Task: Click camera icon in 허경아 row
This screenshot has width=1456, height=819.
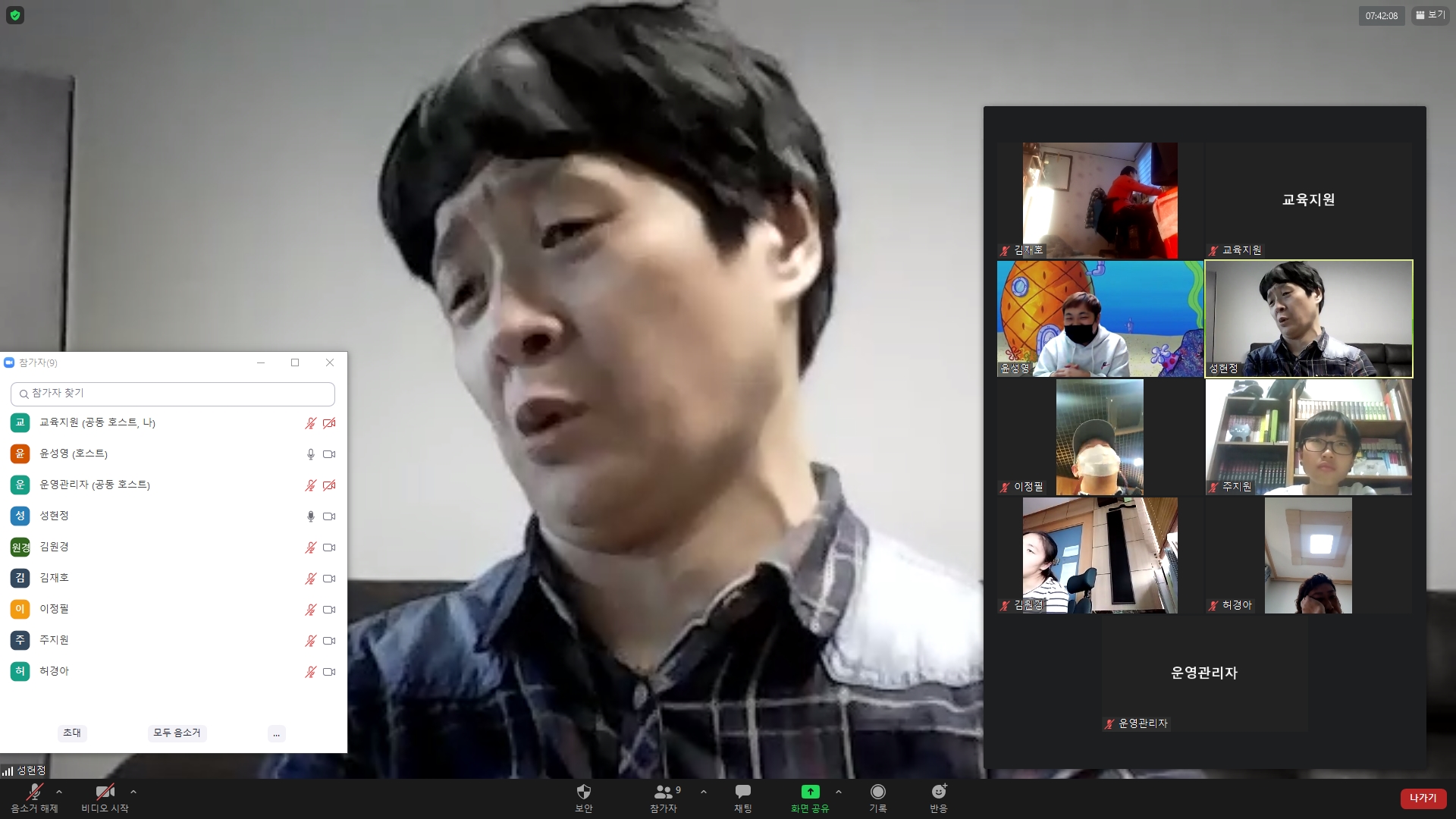Action: 329,672
